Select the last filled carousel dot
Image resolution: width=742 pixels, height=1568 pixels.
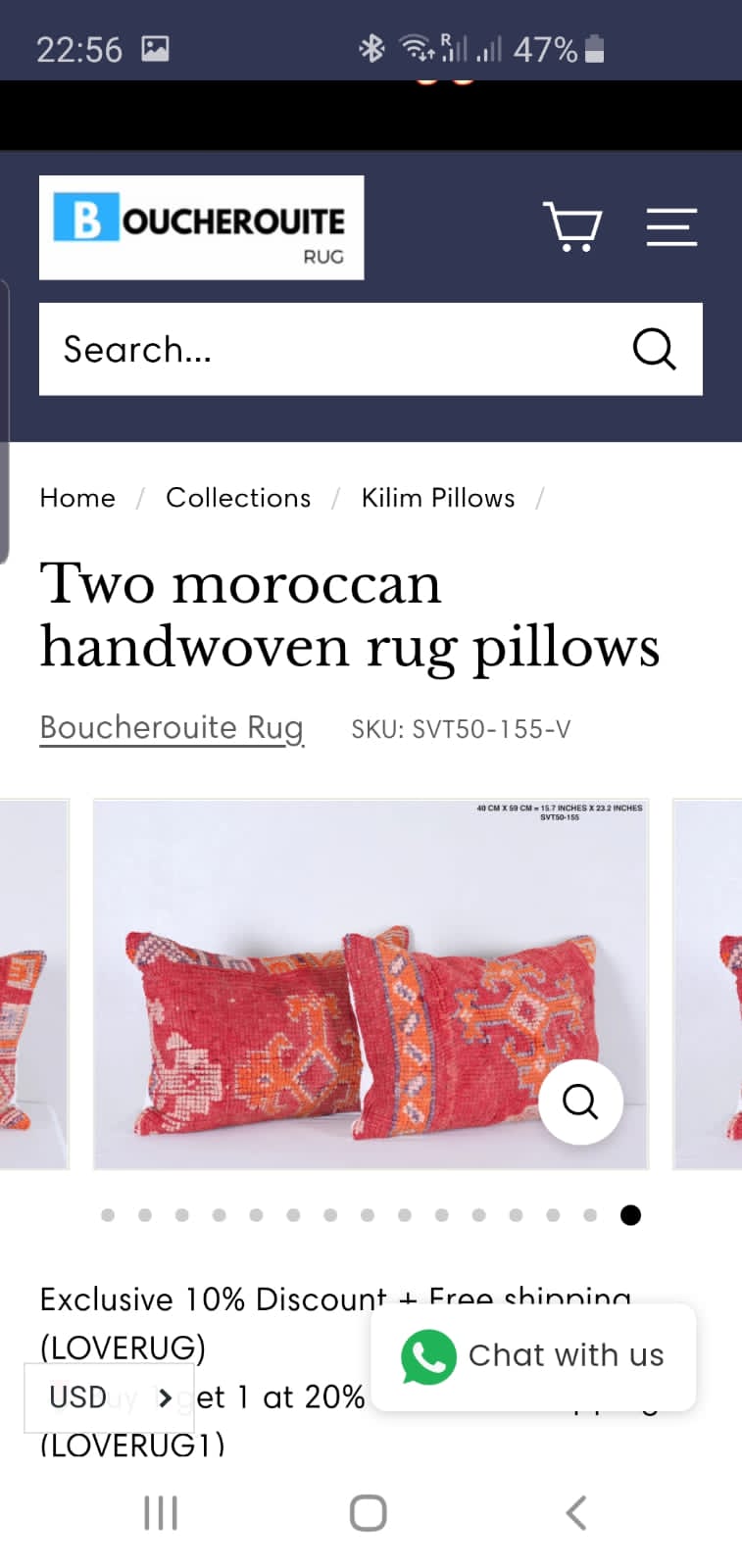631,1215
